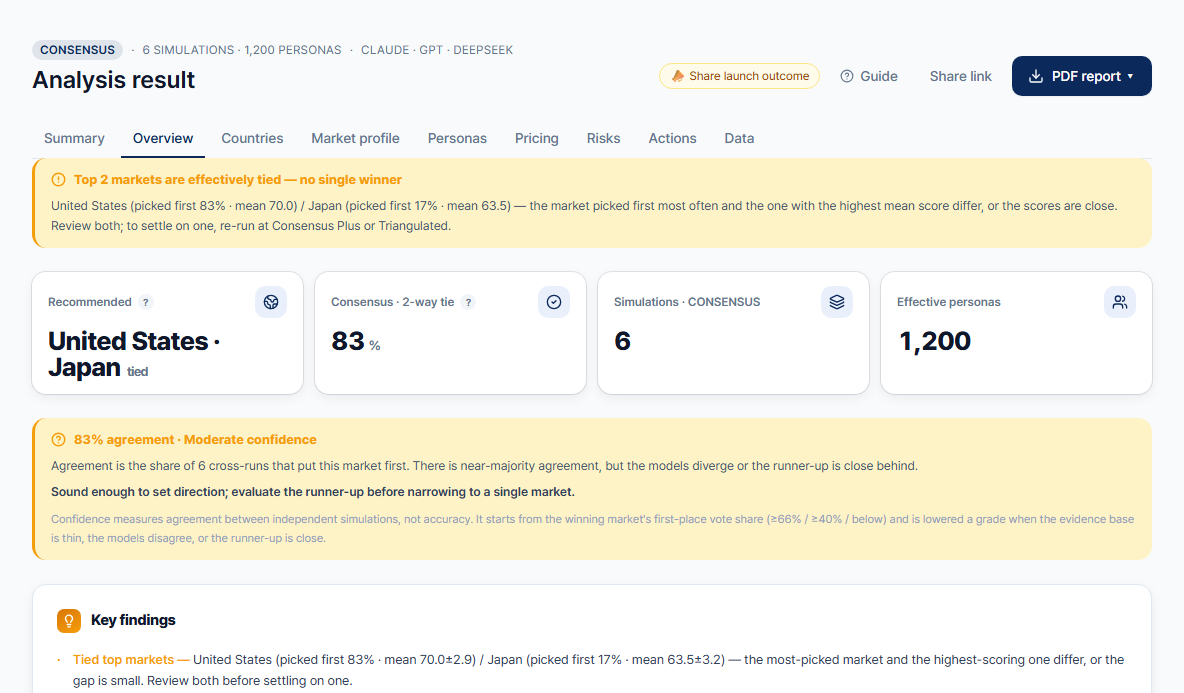1184x693 pixels.
Task: Click the 'Key findings' section heading
Action: 133,620
